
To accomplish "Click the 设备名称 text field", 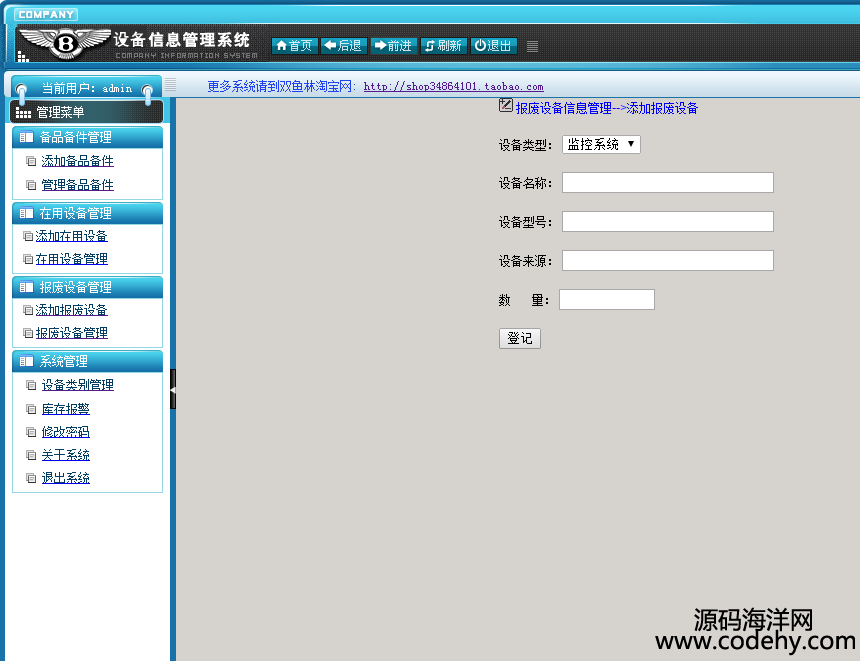I will pos(667,182).
